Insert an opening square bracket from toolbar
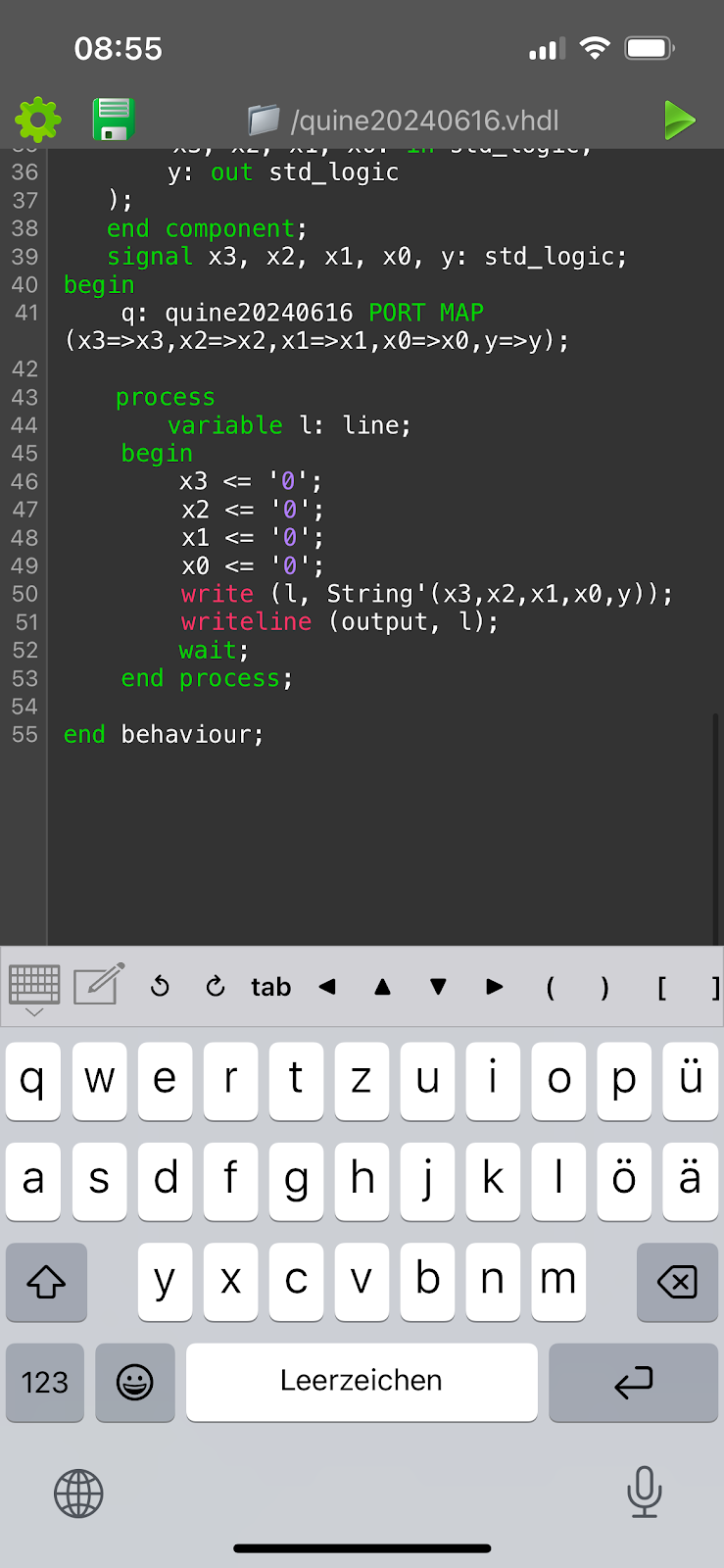Image resolution: width=724 pixels, height=1568 pixels. [x=661, y=987]
